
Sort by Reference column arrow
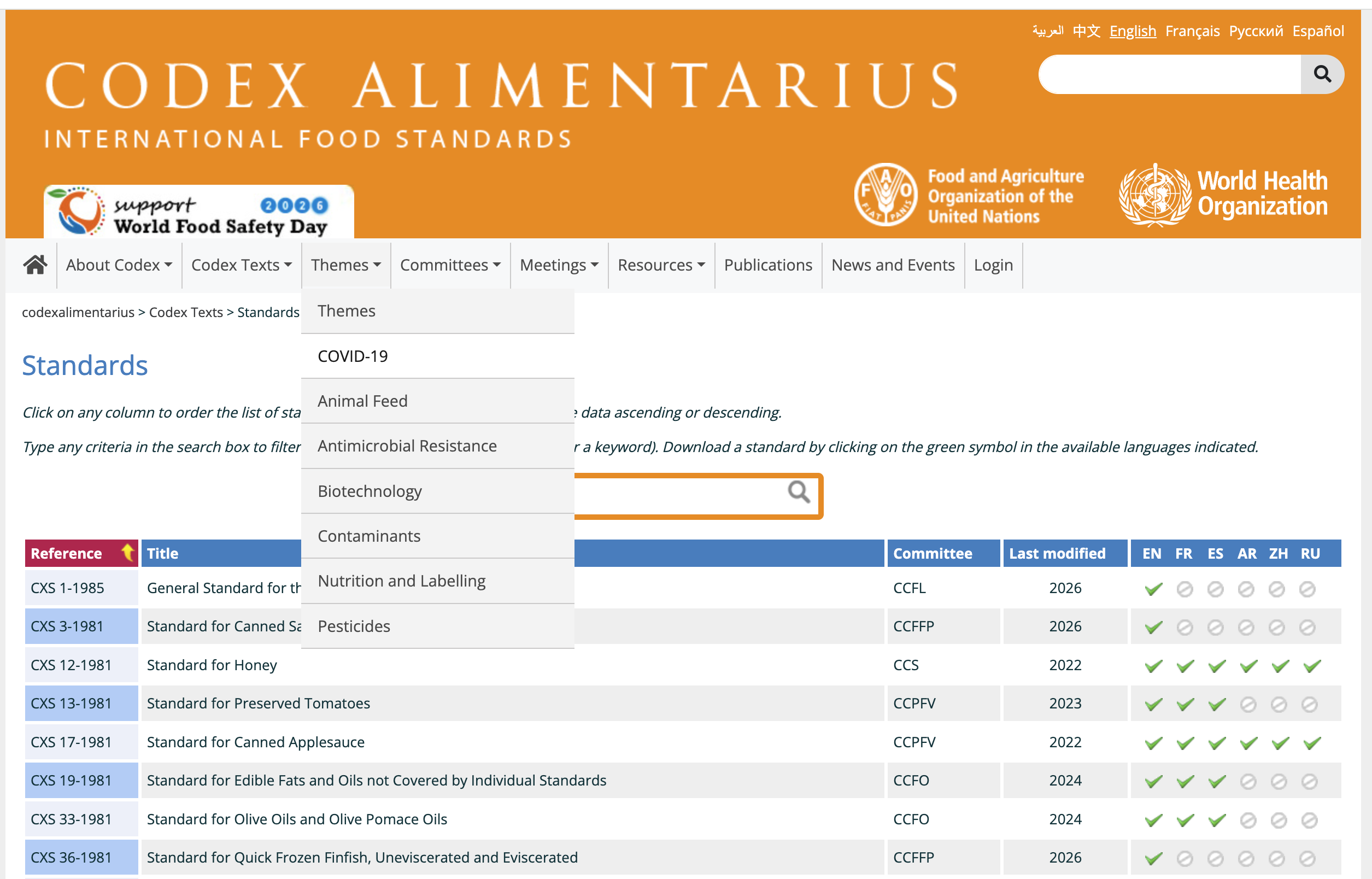pos(128,553)
